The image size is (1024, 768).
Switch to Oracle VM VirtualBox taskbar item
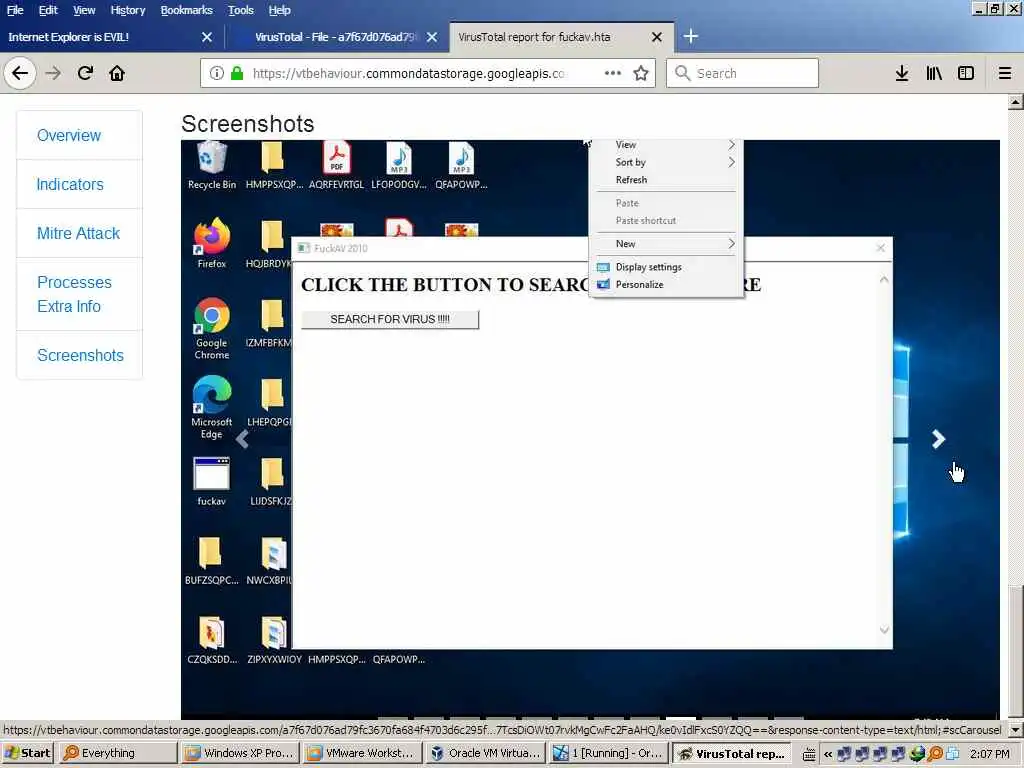pos(485,753)
